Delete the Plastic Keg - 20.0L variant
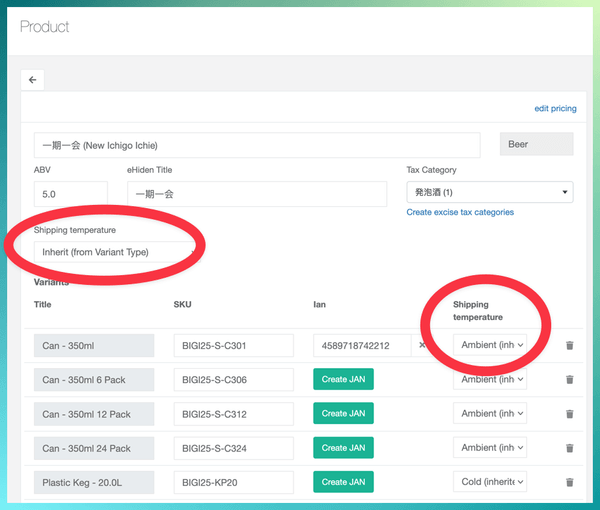600x510 pixels. tap(569, 482)
